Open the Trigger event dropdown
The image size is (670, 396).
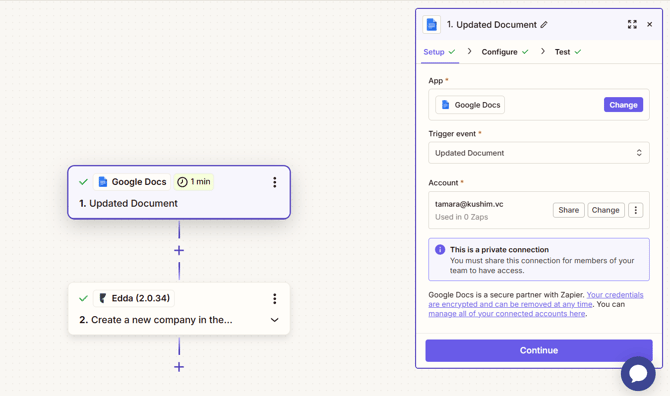pyautogui.click(x=539, y=153)
